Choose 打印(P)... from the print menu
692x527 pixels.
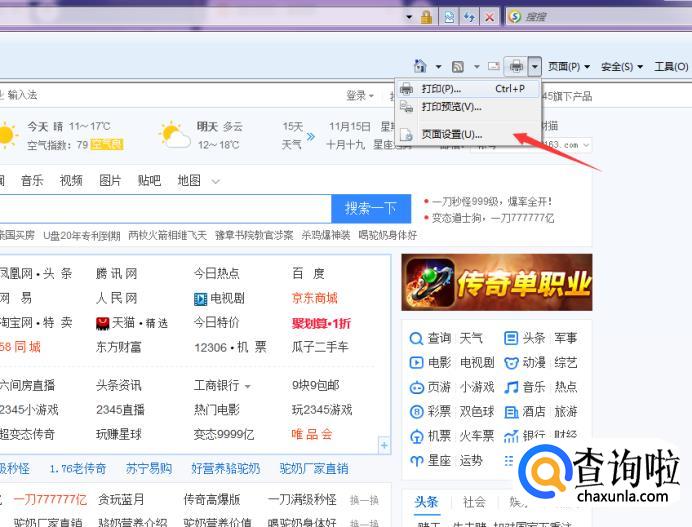467,89
